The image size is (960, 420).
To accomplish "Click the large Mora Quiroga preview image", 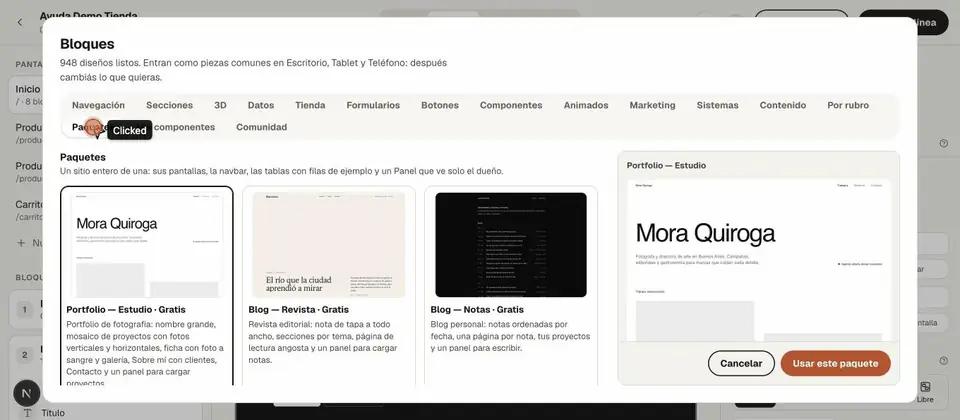I will 759,260.
